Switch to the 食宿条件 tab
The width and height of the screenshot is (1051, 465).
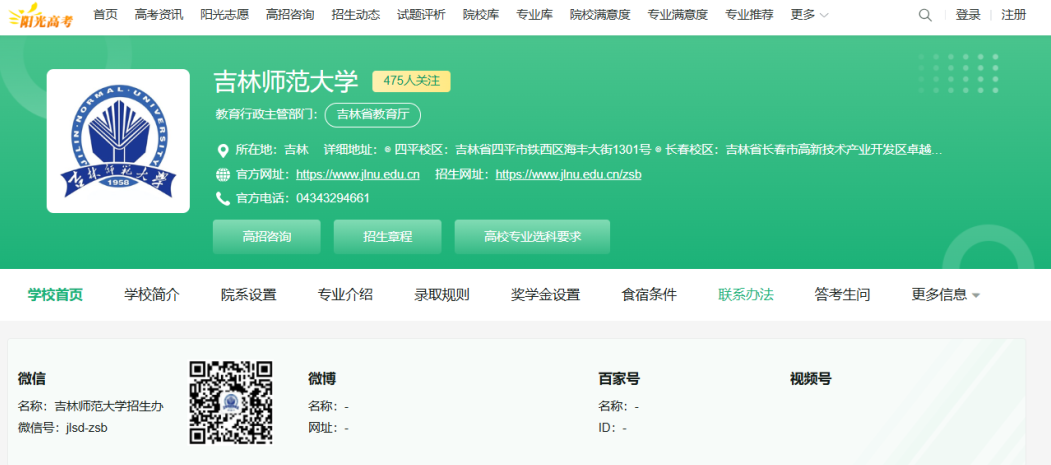[x=649, y=295]
